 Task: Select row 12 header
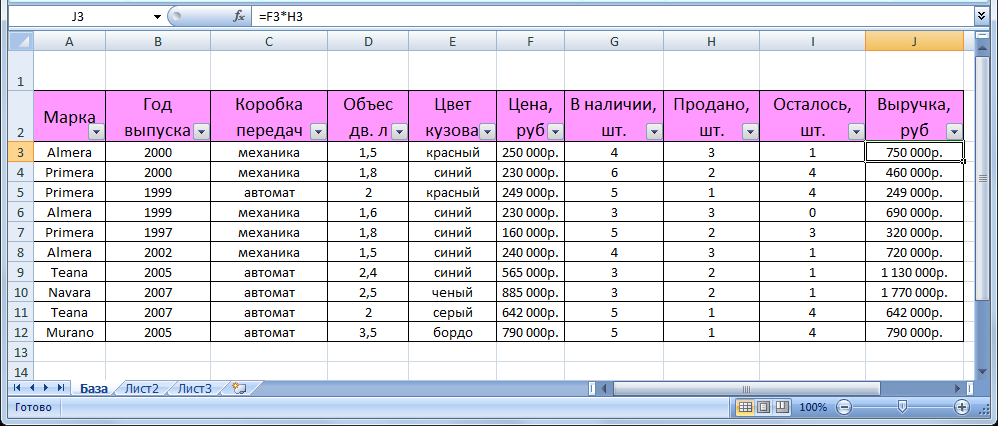point(21,332)
